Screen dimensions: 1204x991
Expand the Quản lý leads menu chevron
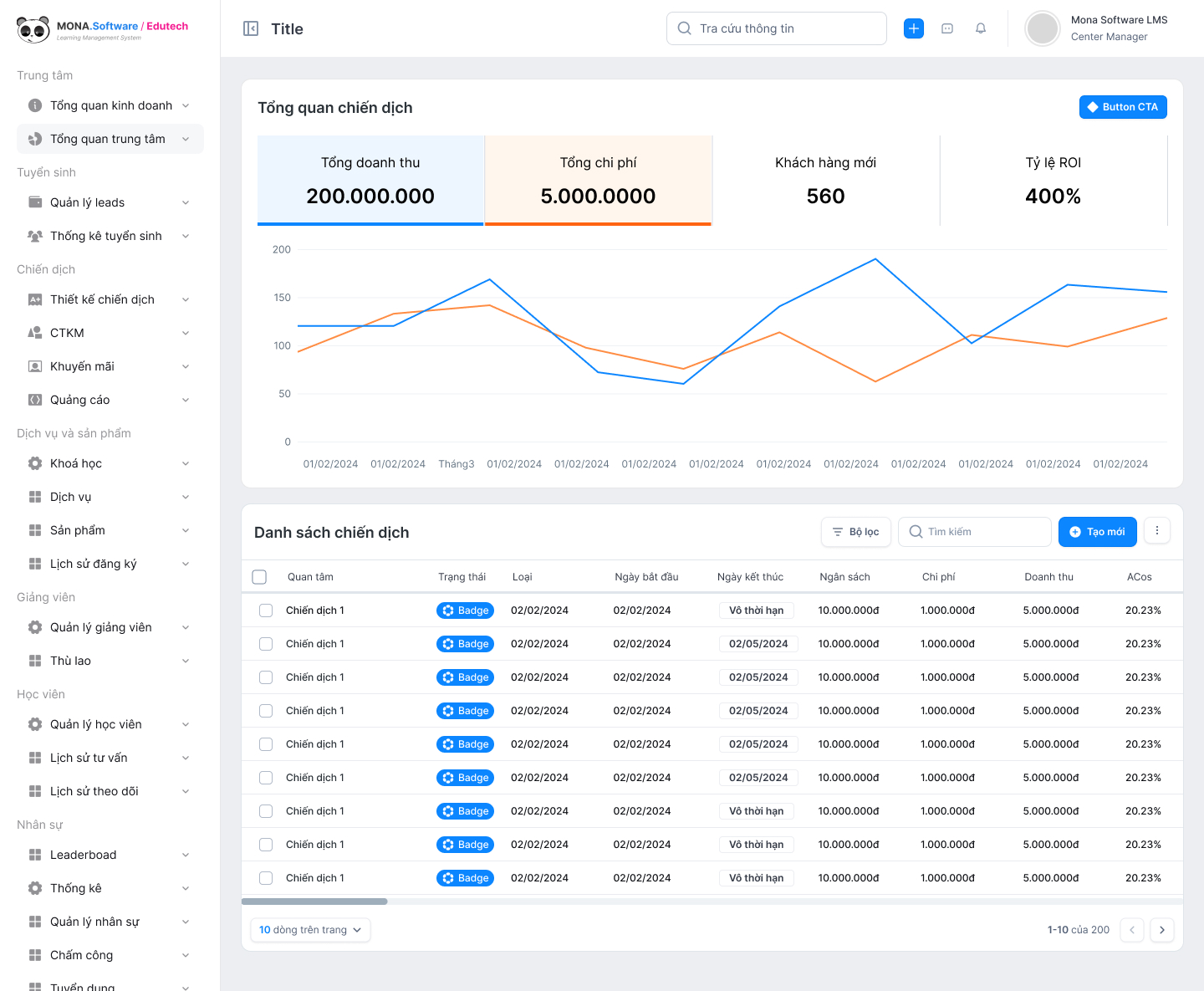(186, 202)
